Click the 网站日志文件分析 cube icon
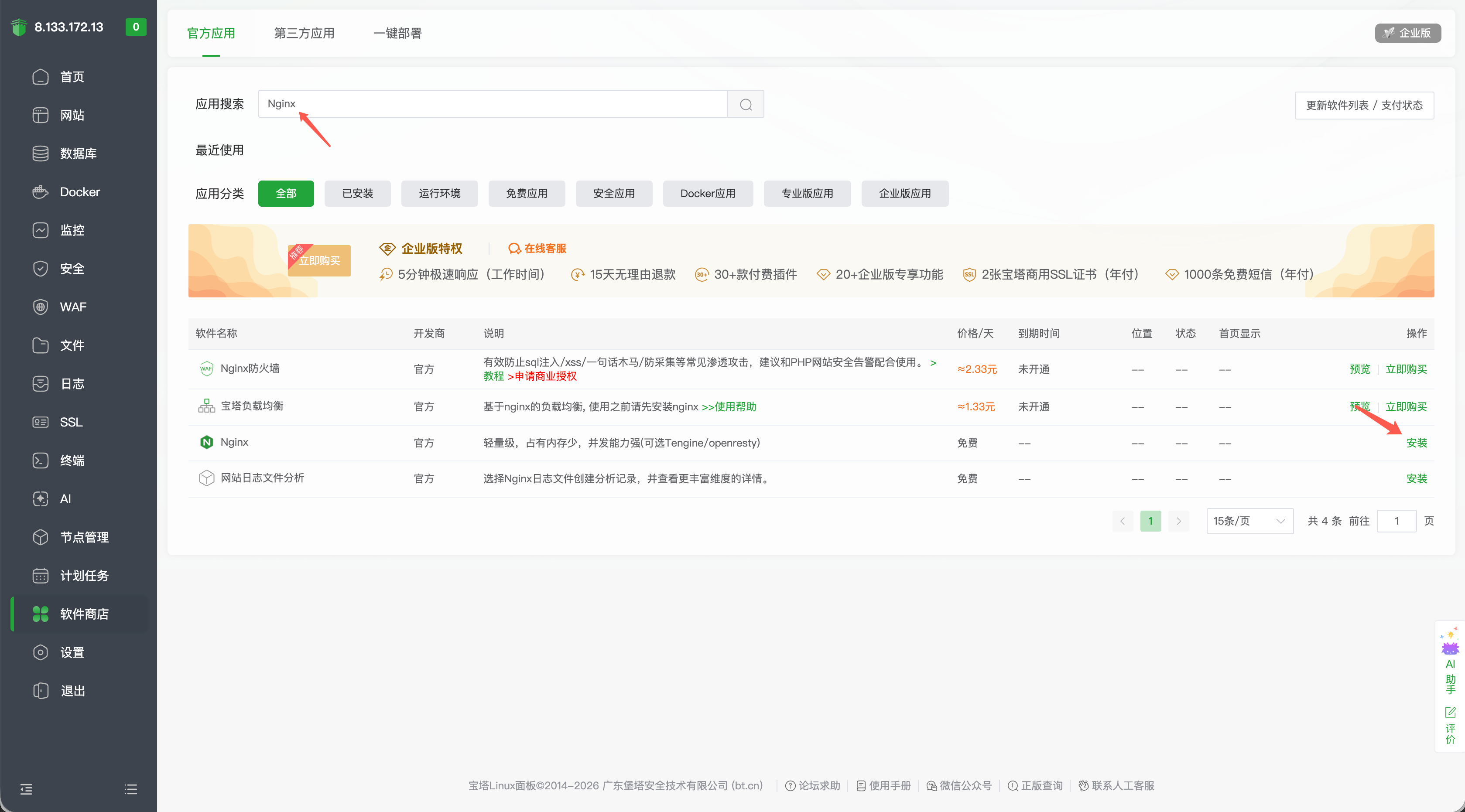The image size is (1465, 812). click(x=206, y=478)
